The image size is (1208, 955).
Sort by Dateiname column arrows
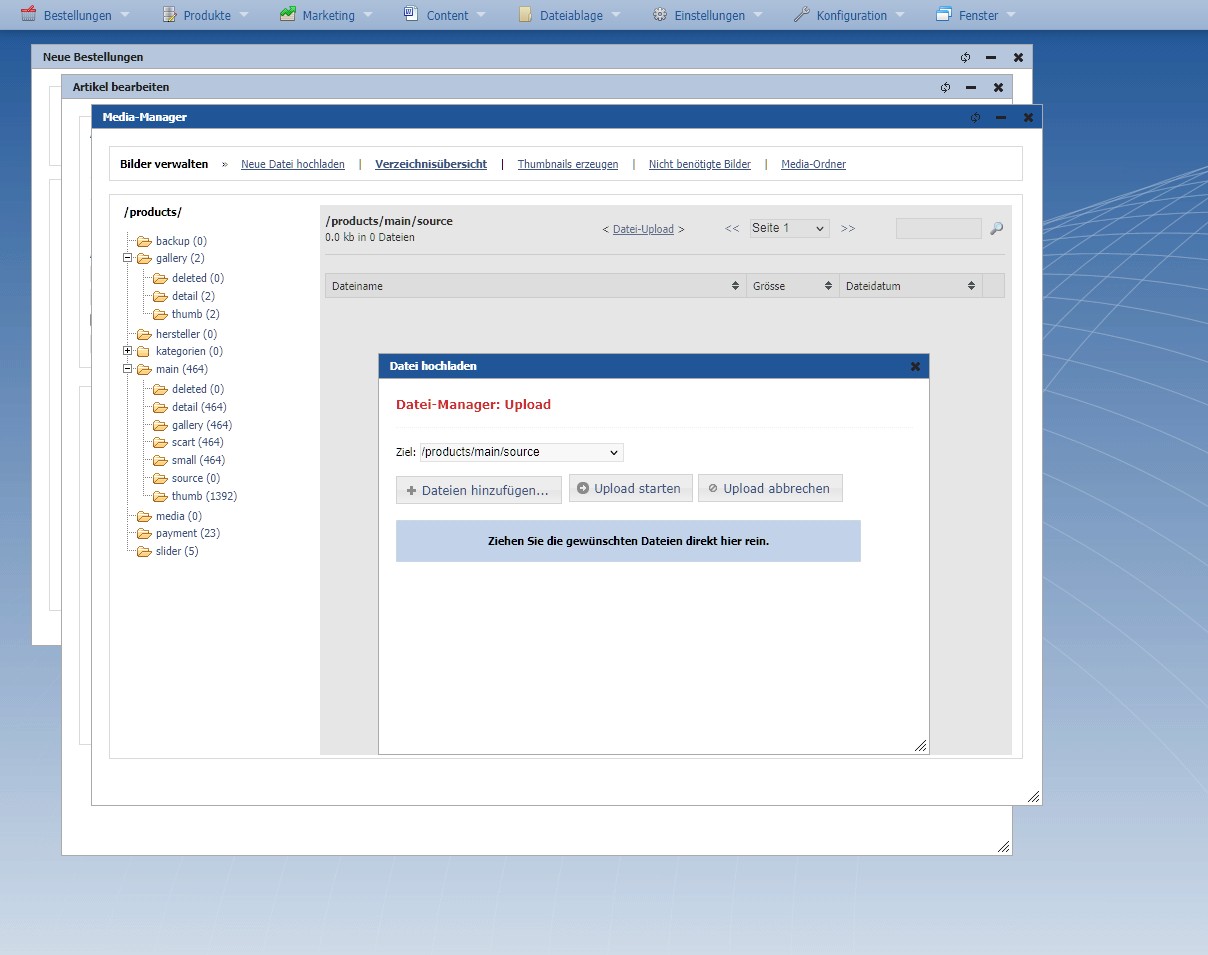(736, 286)
